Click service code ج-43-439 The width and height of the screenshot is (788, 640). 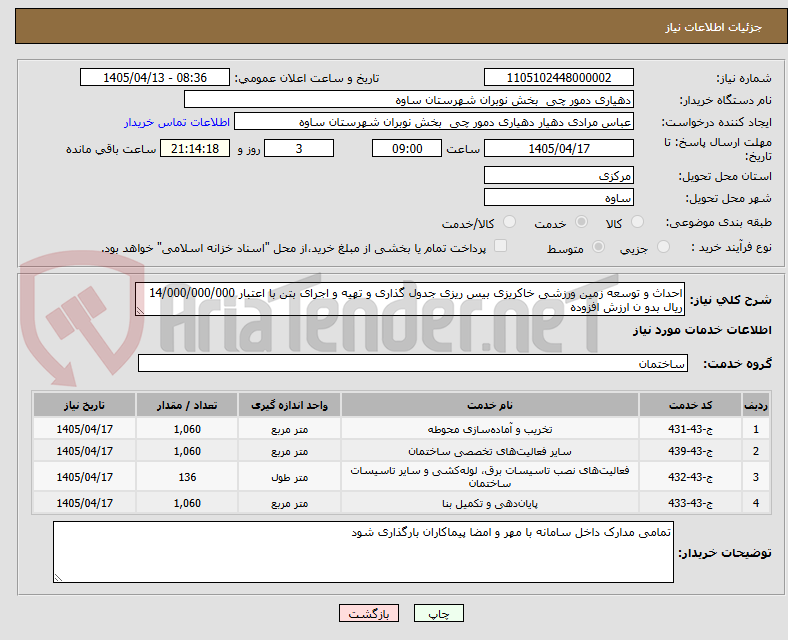click(690, 451)
